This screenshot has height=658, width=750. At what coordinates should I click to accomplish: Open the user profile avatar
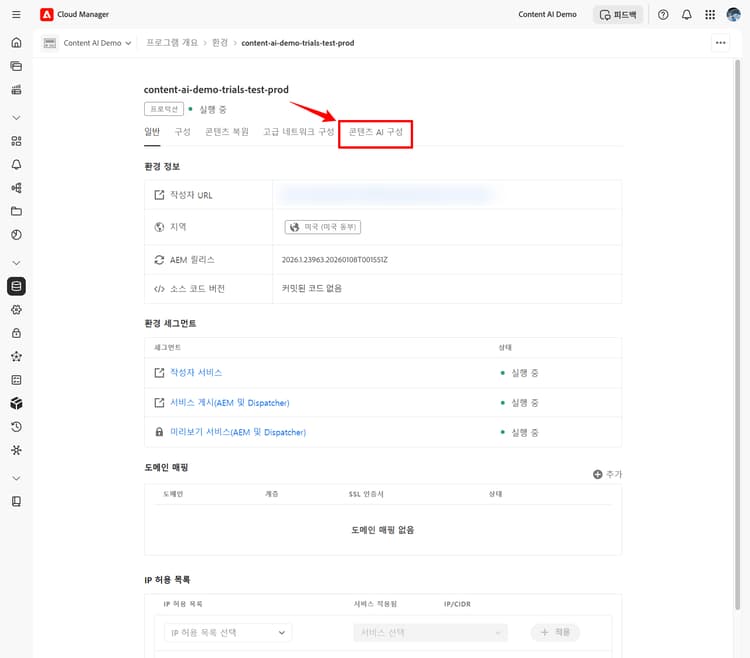[x=733, y=14]
